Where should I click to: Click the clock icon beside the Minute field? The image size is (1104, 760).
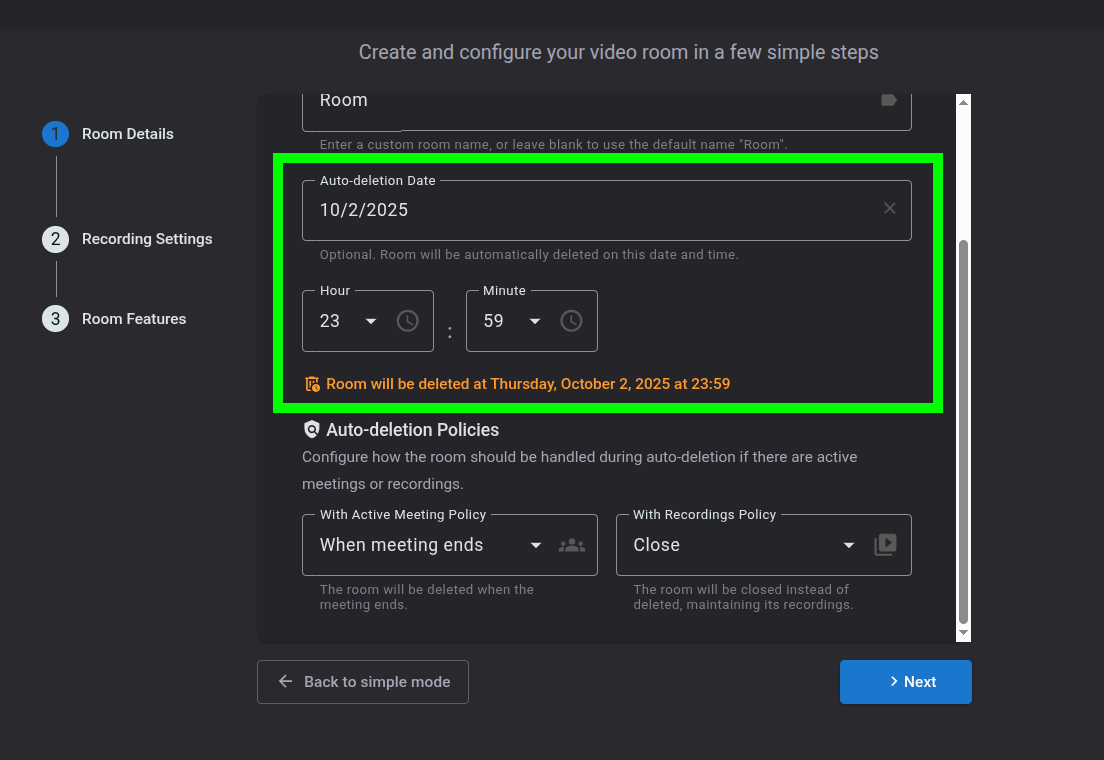[x=571, y=321]
